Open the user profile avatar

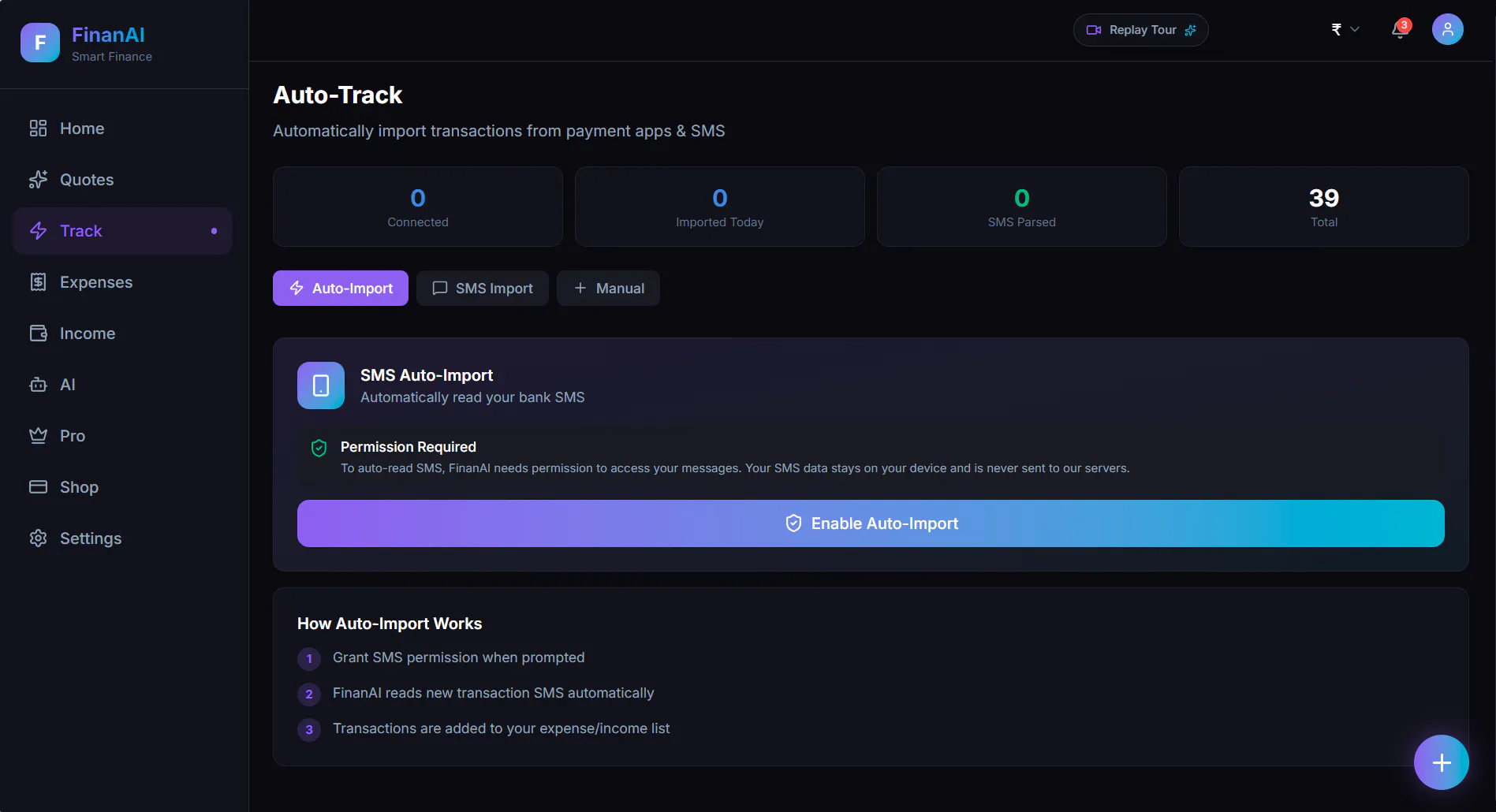click(1447, 29)
